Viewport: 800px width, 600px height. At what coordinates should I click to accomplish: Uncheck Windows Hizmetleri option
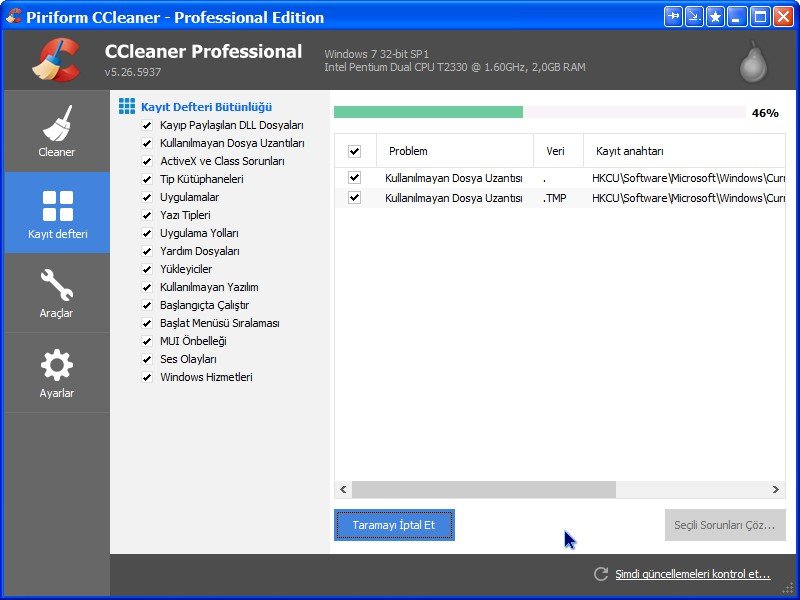tap(147, 378)
